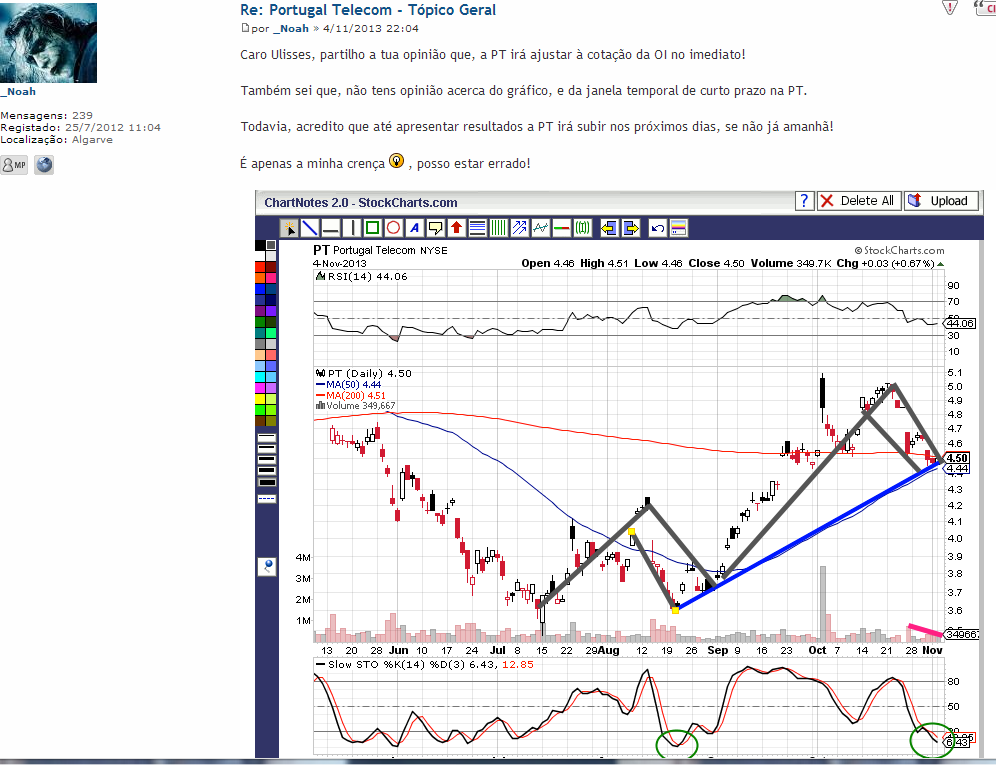Viewport: 996px width, 765px height.
Task: Click the undo arrow icon
Action: (657, 227)
